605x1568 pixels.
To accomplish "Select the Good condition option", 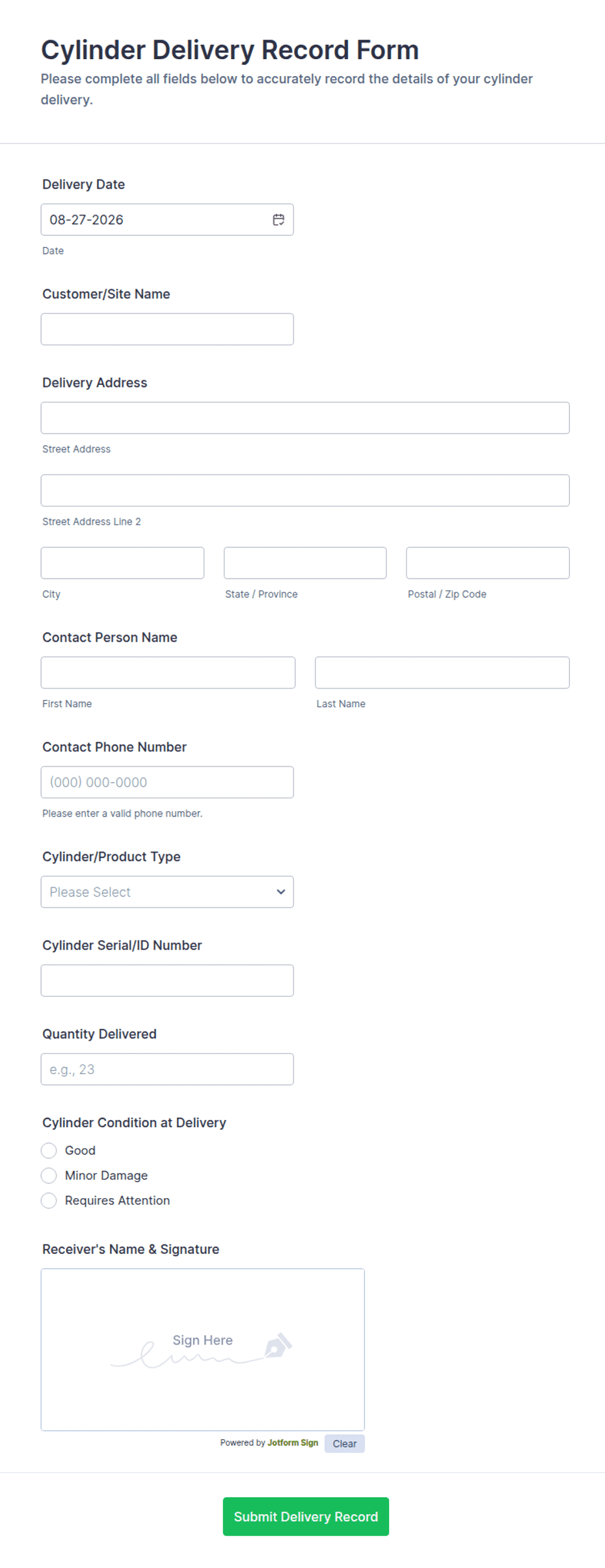I will (x=49, y=1151).
